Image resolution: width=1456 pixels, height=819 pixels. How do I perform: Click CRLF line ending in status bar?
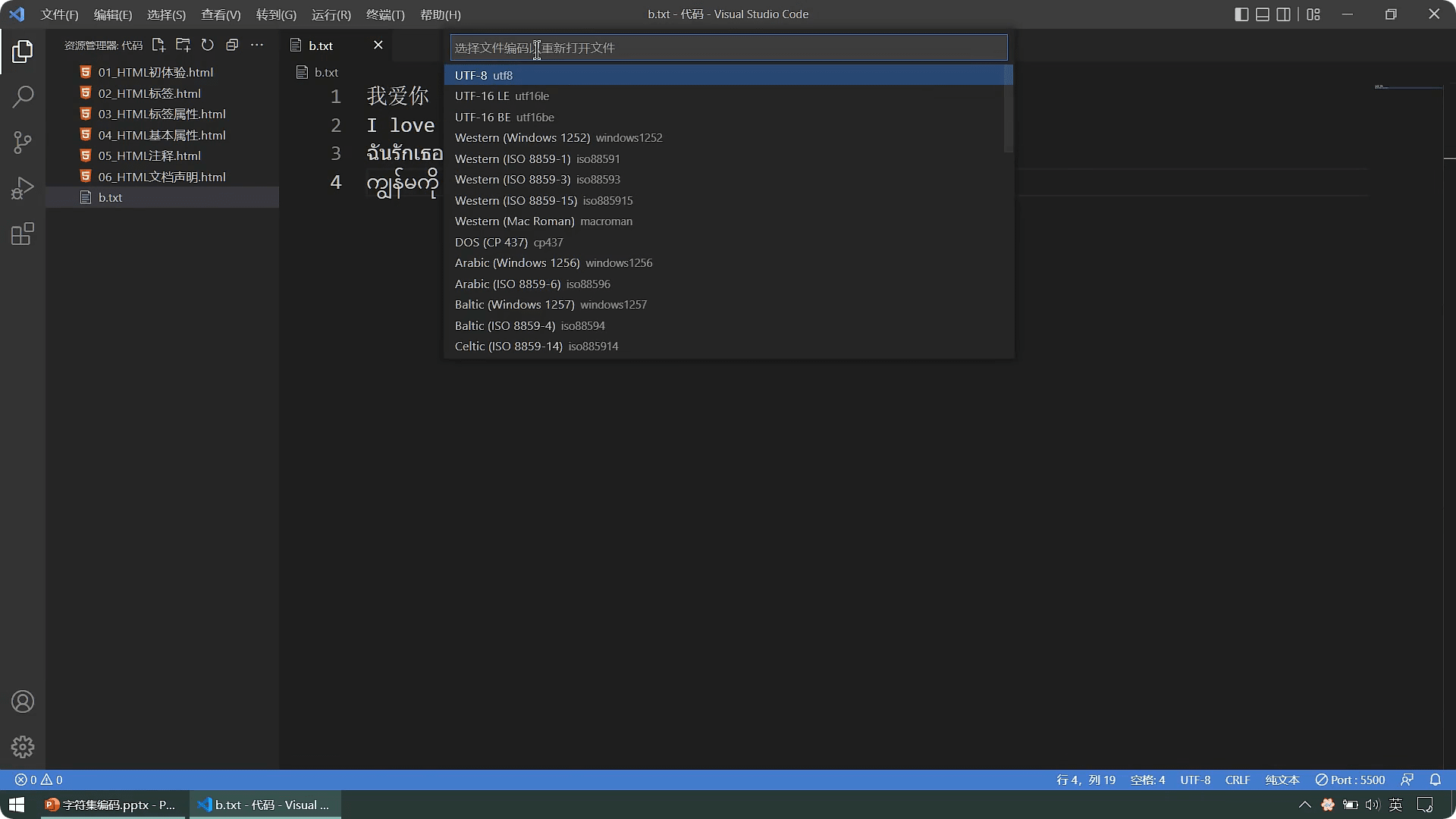pos(1237,780)
